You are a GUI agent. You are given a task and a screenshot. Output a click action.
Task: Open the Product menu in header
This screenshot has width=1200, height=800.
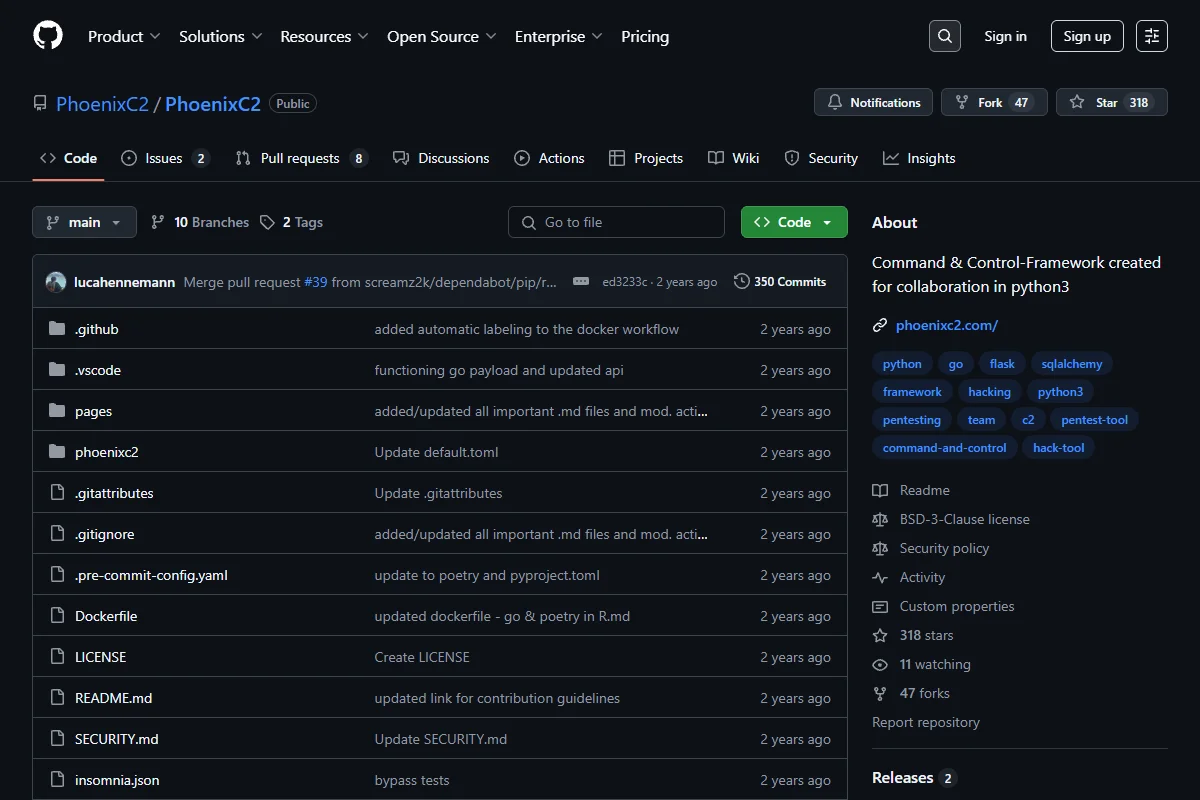(x=124, y=36)
